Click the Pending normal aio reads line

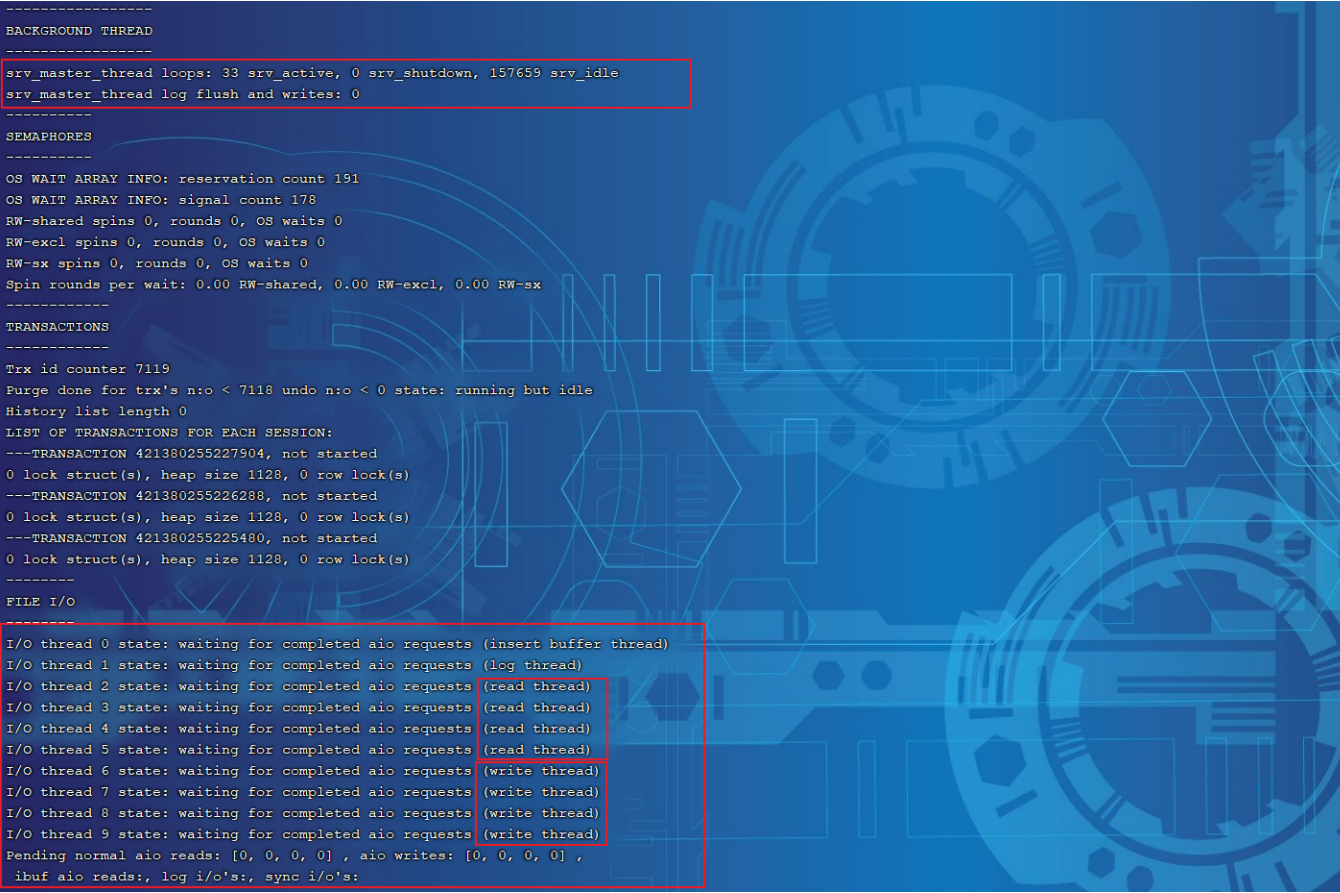pos(294,856)
